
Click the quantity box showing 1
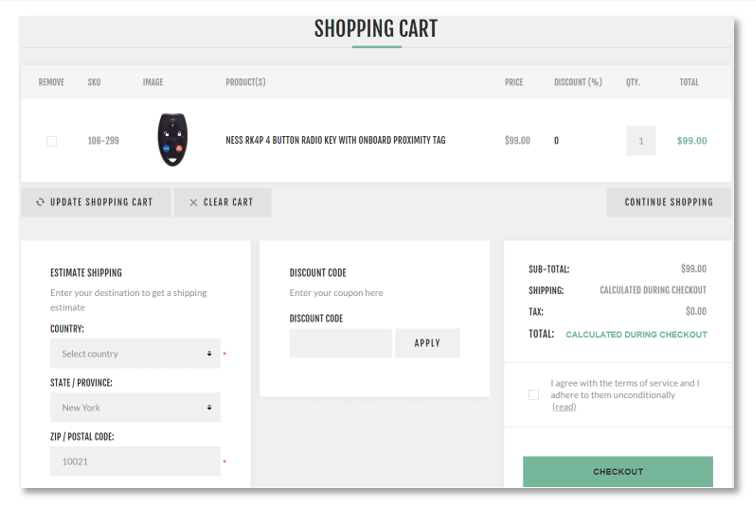tap(641, 141)
